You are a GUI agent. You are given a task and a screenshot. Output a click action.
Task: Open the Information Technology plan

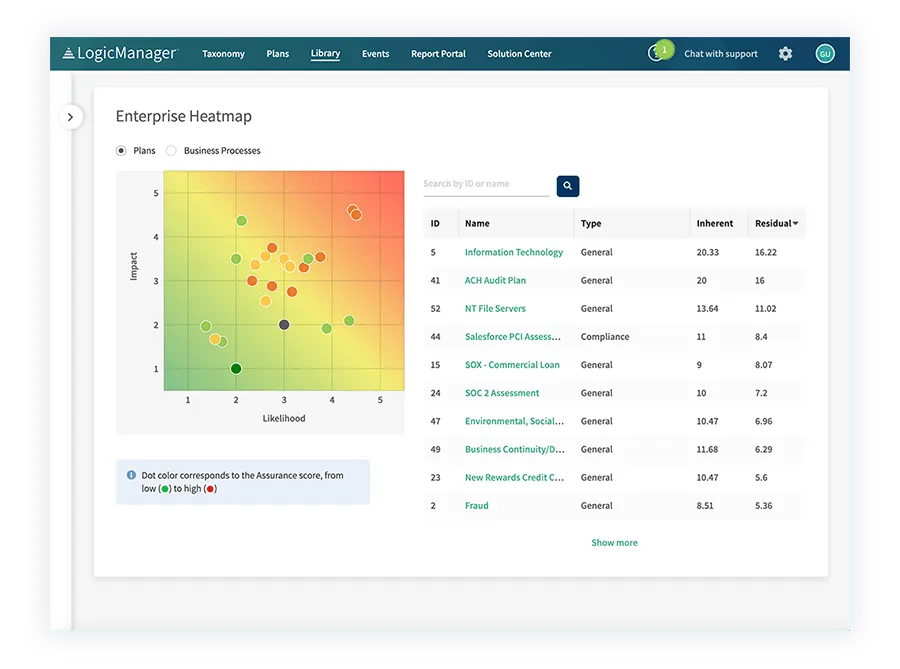(514, 252)
